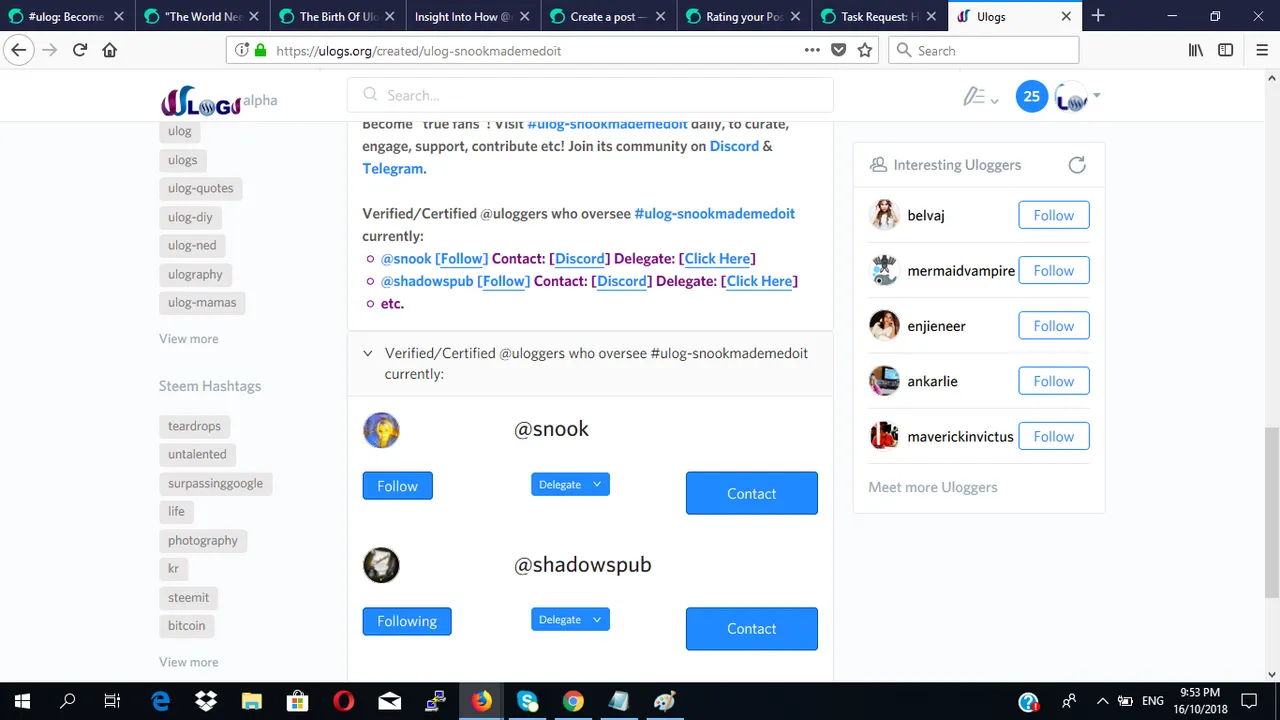The height and width of the screenshot is (720, 1280).
Task: Open Dropbox from the taskbar
Action: click(x=206, y=701)
